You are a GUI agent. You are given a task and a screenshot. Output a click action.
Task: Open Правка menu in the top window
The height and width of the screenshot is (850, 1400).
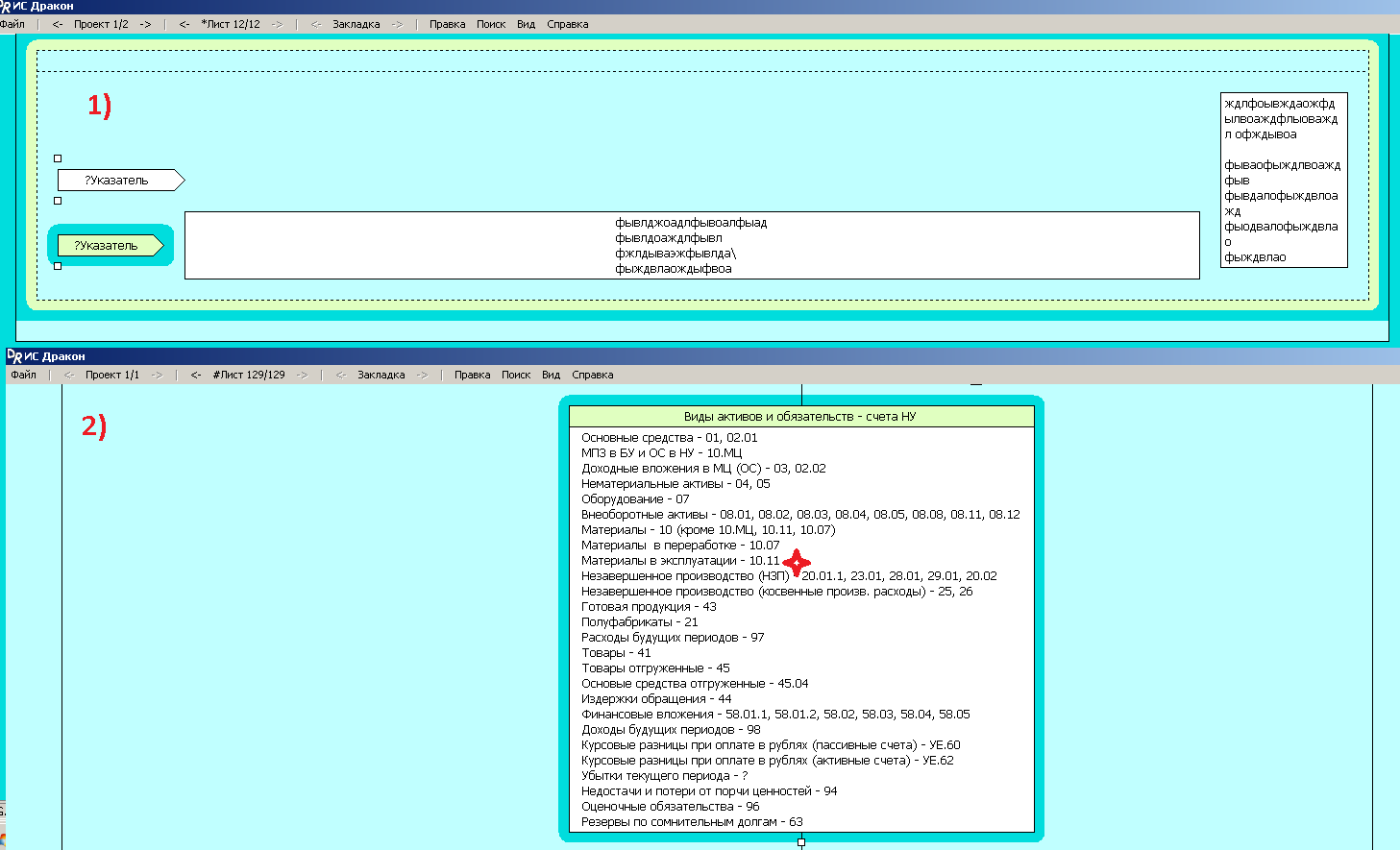(447, 24)
